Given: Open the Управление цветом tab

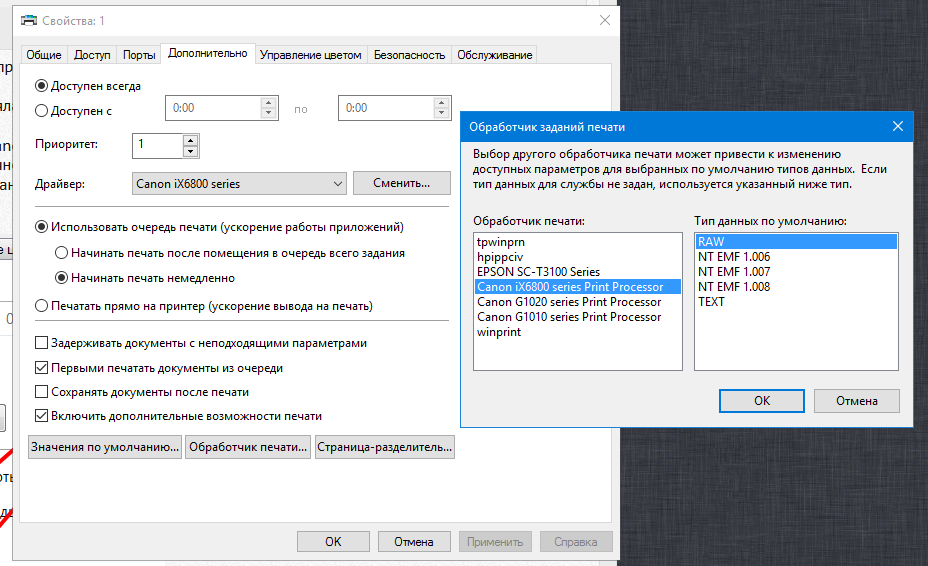Looking at the screenshot, I should click(311, 54).
